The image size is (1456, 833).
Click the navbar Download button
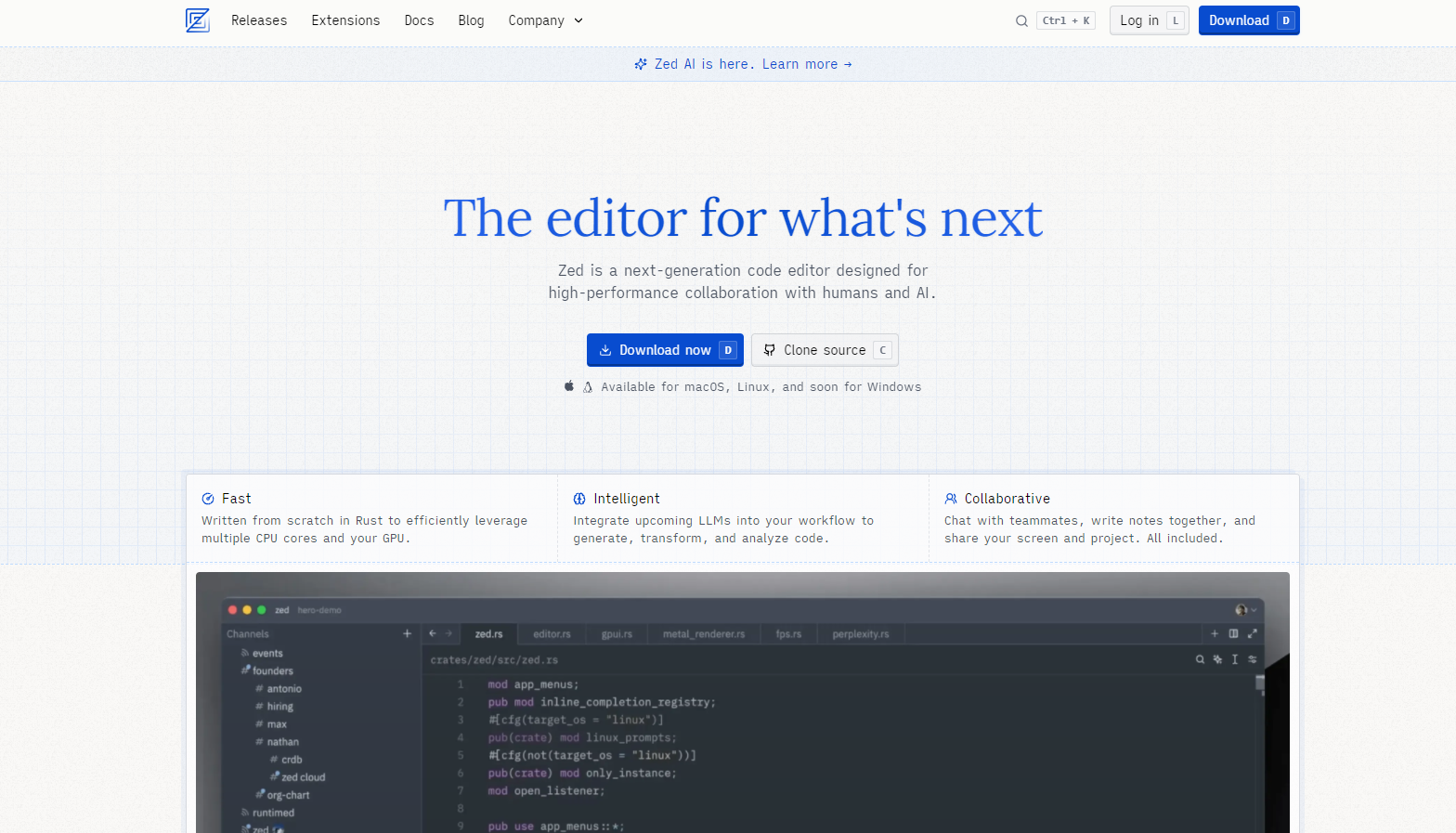(1249, 20)
